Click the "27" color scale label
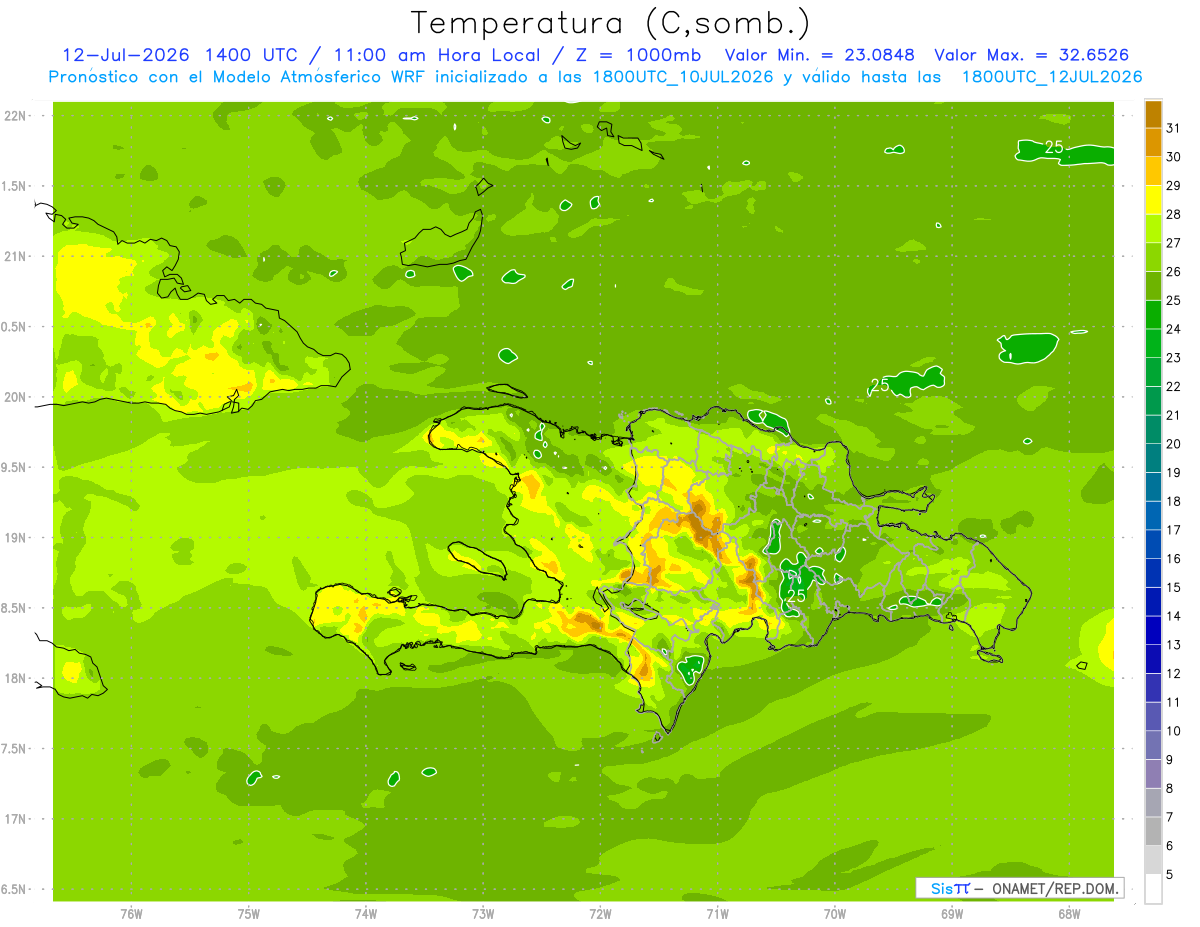 (1174, 243)
